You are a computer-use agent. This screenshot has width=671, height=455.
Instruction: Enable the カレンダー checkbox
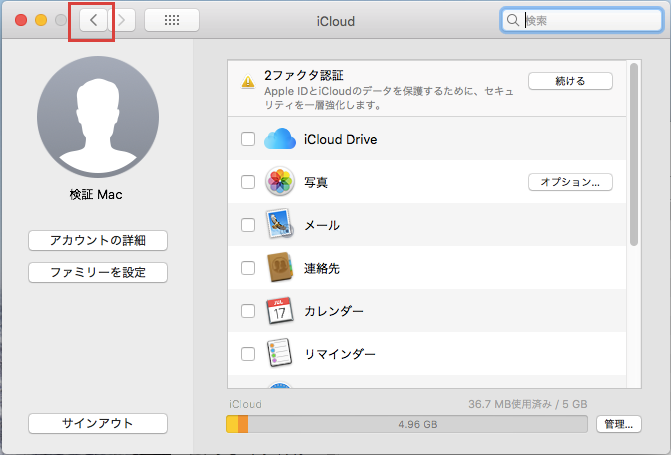click(x=248, y=311)
